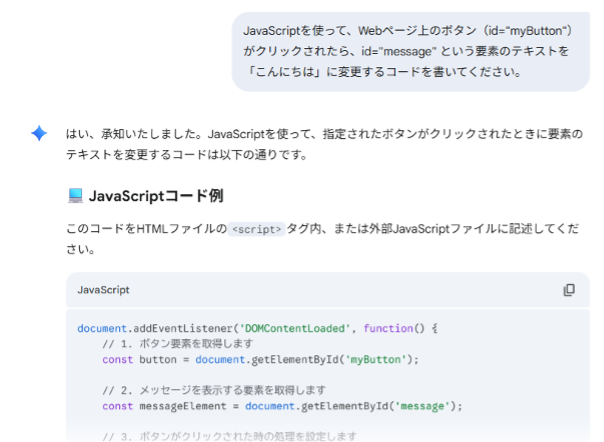Screen dimensions: 604x442
Task: Click the JavaScript code block language label
Action: tap(103, 290)
